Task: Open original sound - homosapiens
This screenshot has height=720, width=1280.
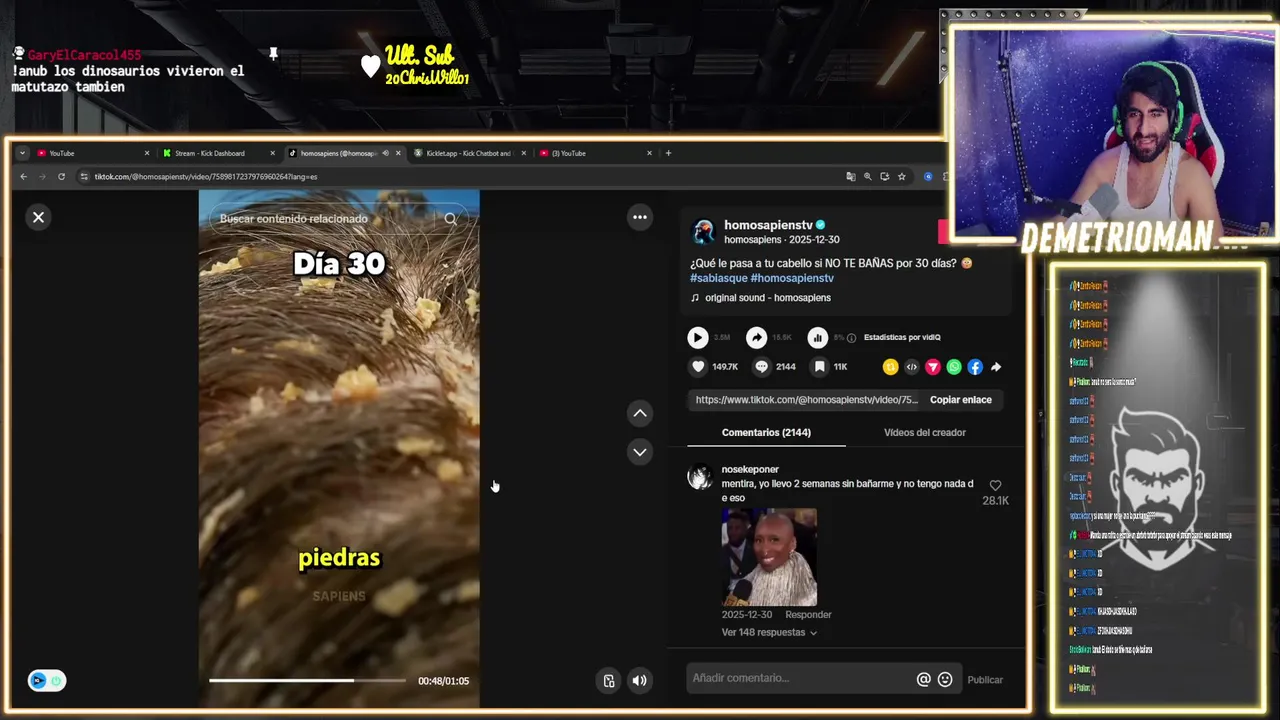Action: 767,298
